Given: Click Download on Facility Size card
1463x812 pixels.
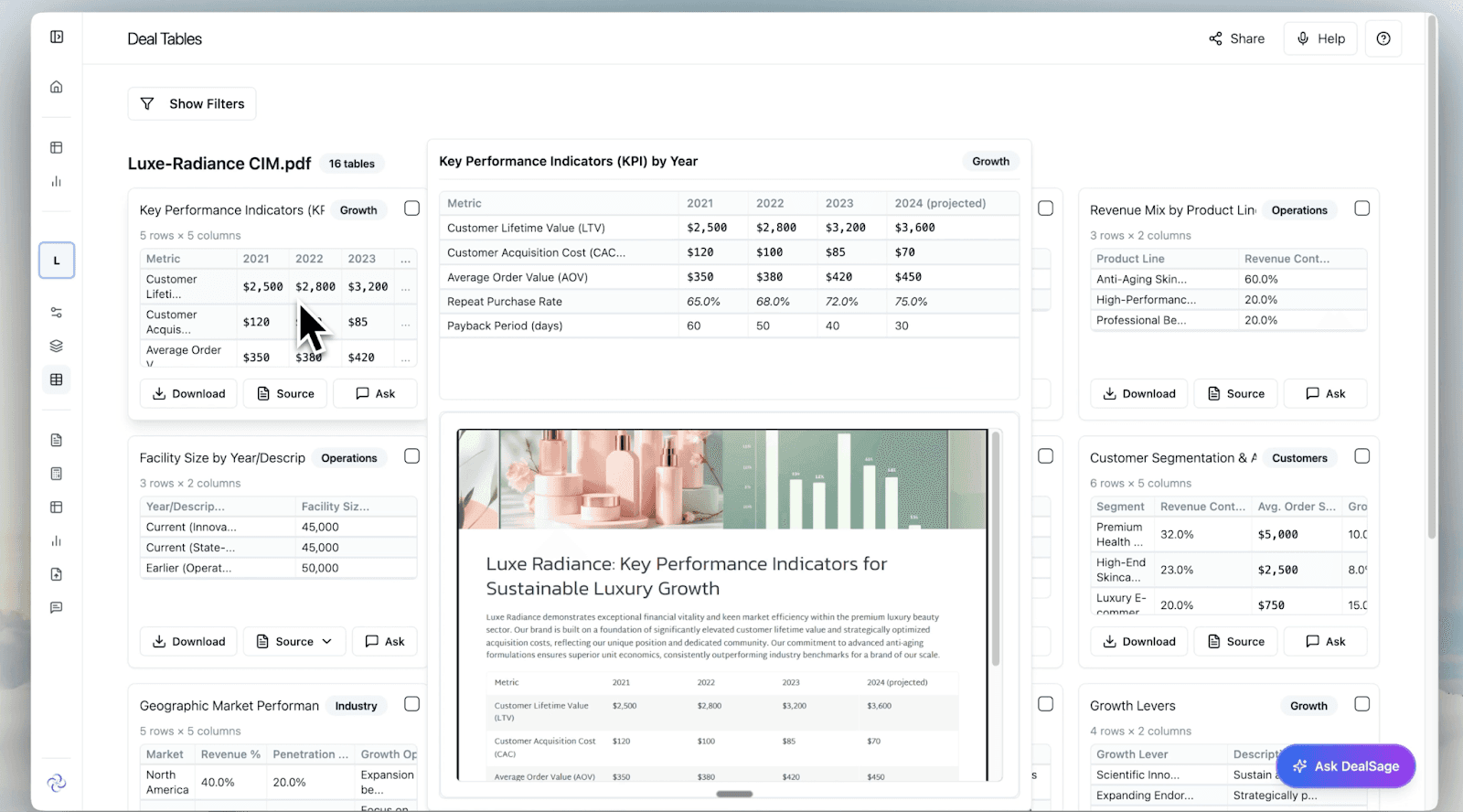Looking at the screenshot, I should [x=188, y=641].
